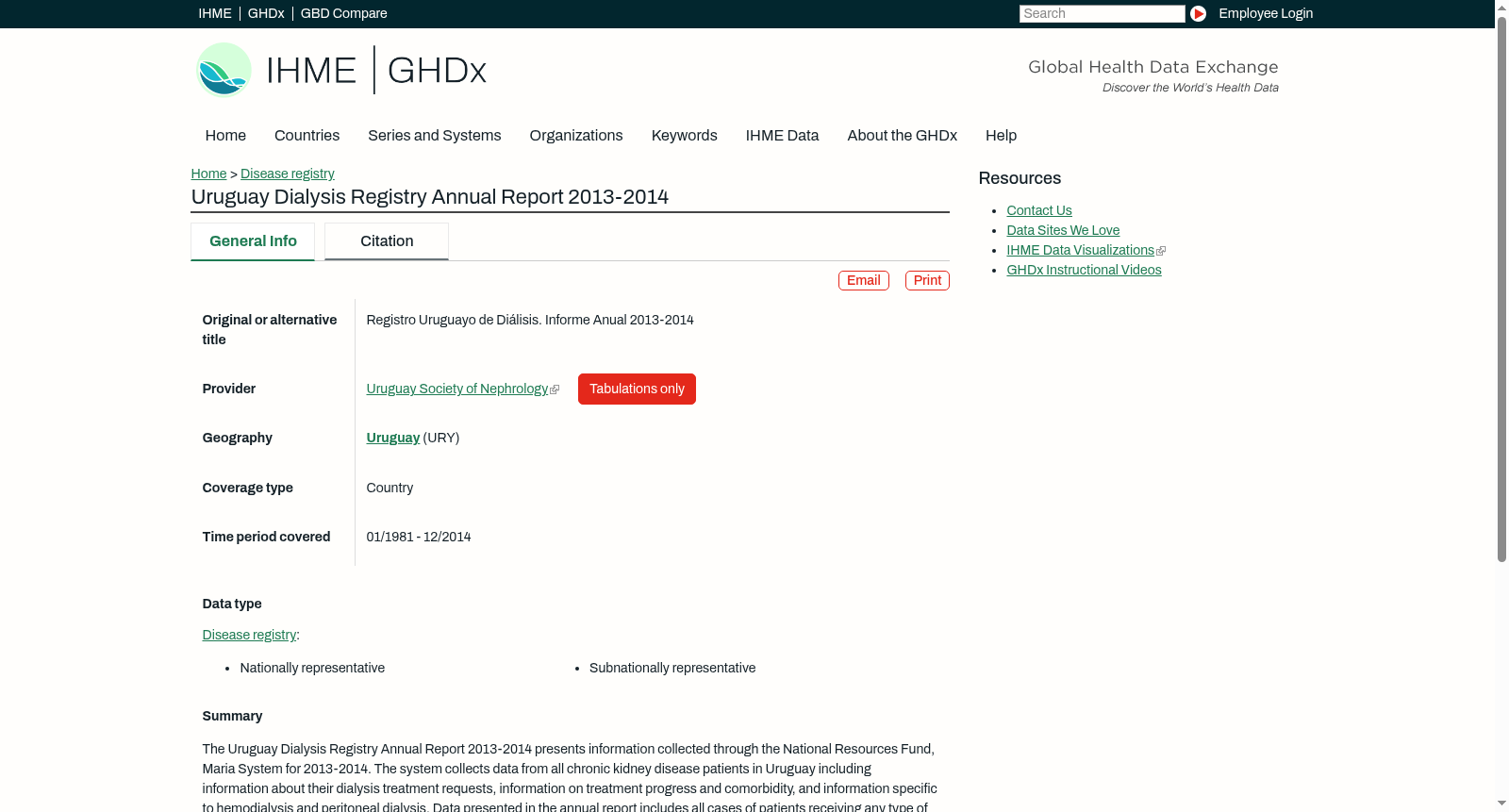This screenshot has height=812, width=1509.
Task: Open GBD Compare in top bar
Action: pos(343,13)
